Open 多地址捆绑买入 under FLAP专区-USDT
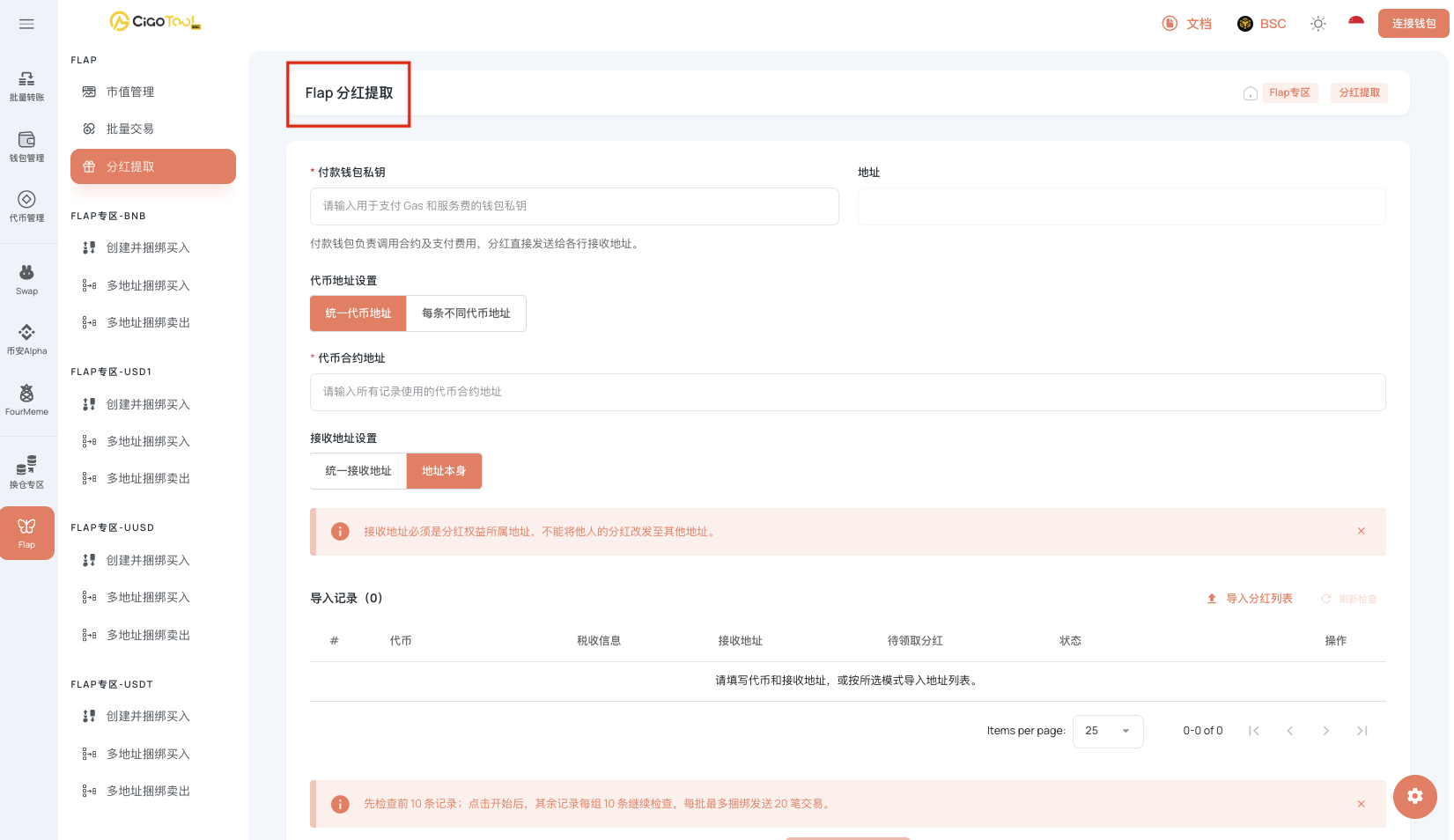The image size is (1454, 840). point(153,754)
